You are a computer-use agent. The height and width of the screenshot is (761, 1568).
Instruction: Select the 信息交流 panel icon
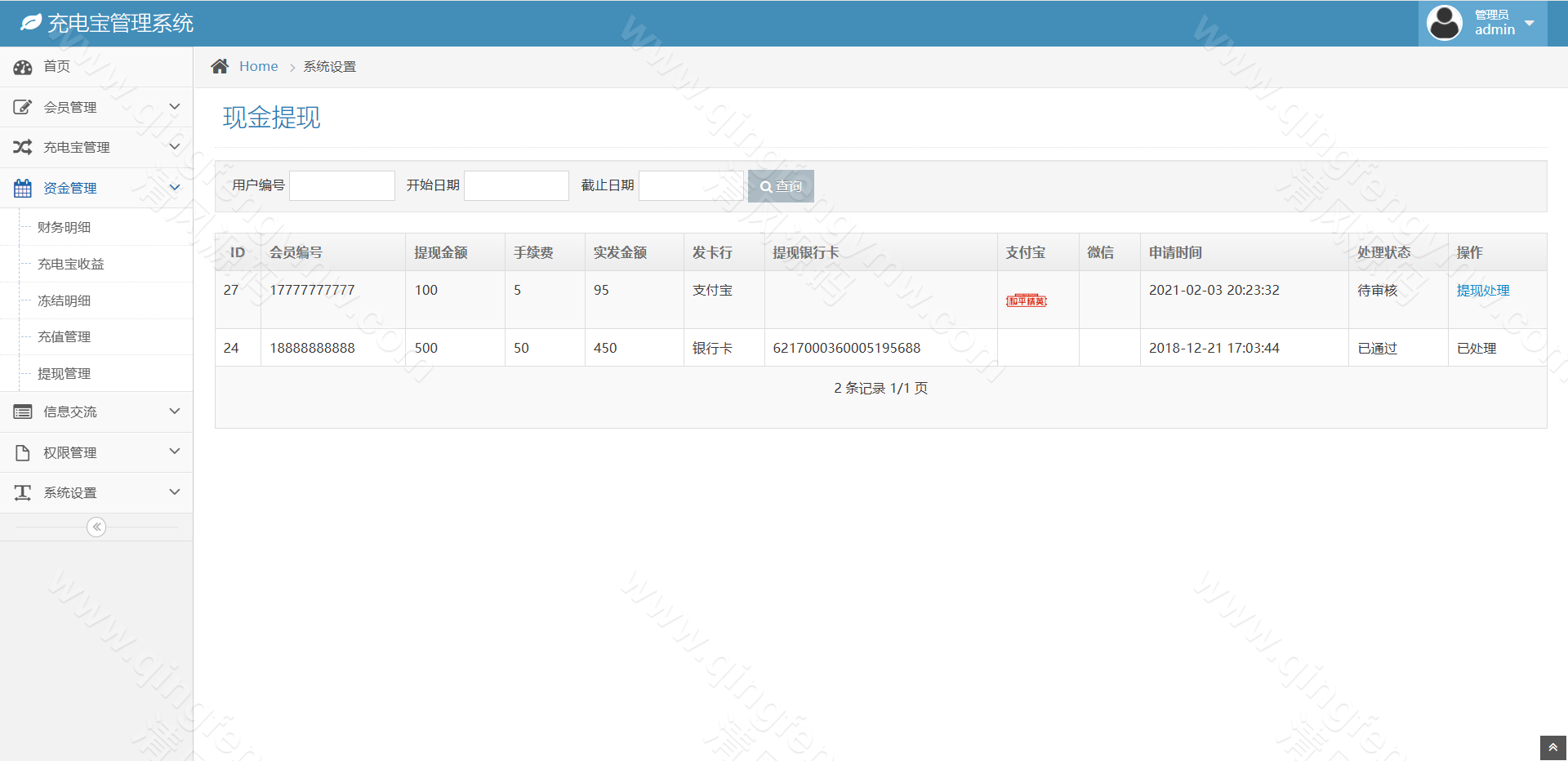pos(22,412)
